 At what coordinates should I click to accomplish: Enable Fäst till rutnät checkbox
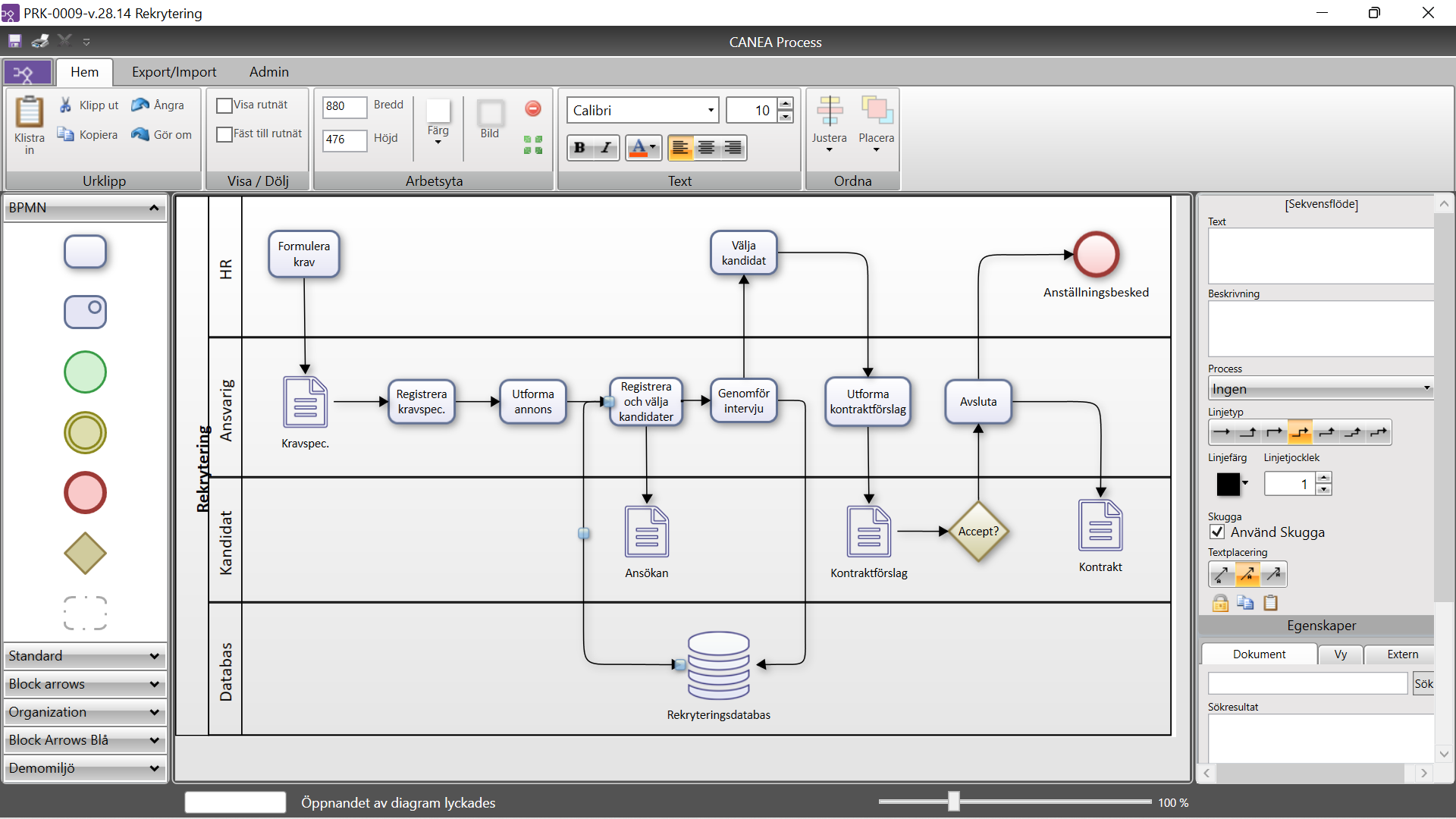click(x=224, y=134)
